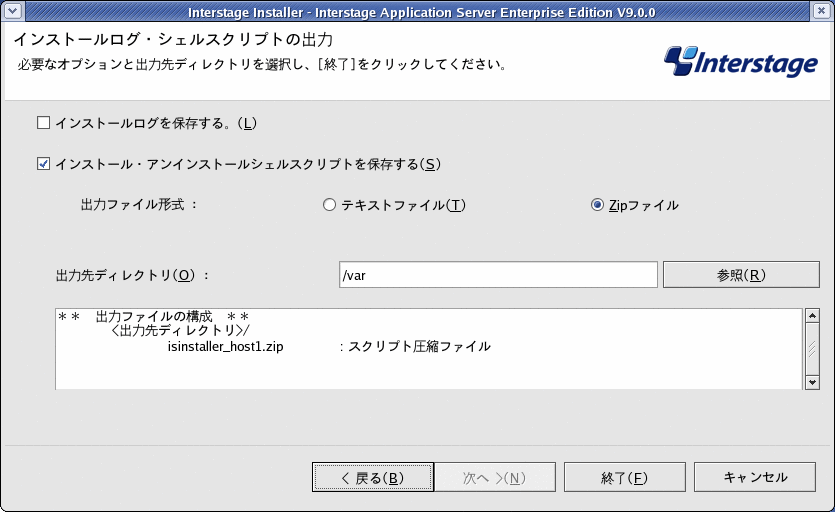Select テキストファイル output format

click(x=329, y=205)
